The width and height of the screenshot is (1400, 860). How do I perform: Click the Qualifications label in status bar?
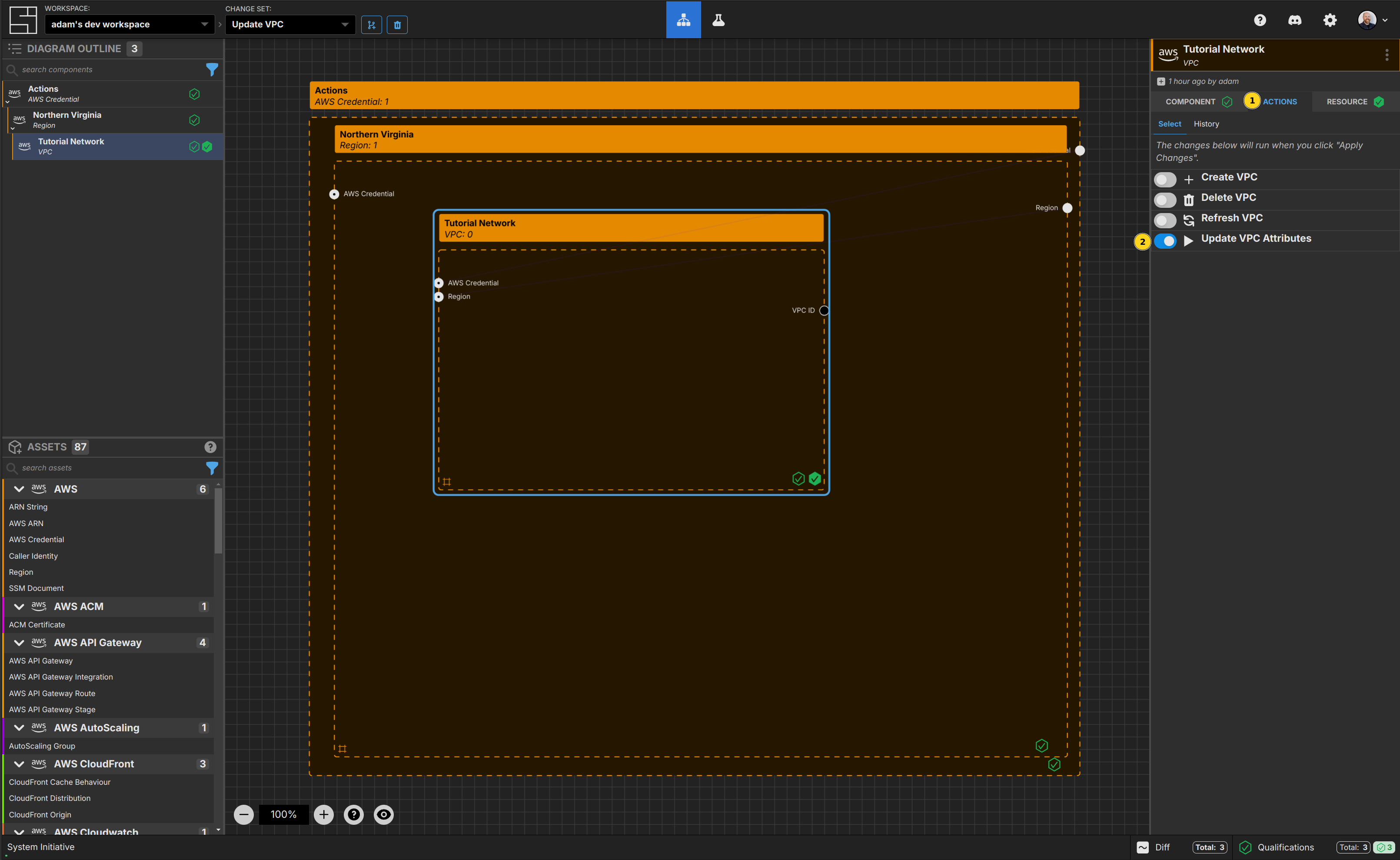(1286, 847)
